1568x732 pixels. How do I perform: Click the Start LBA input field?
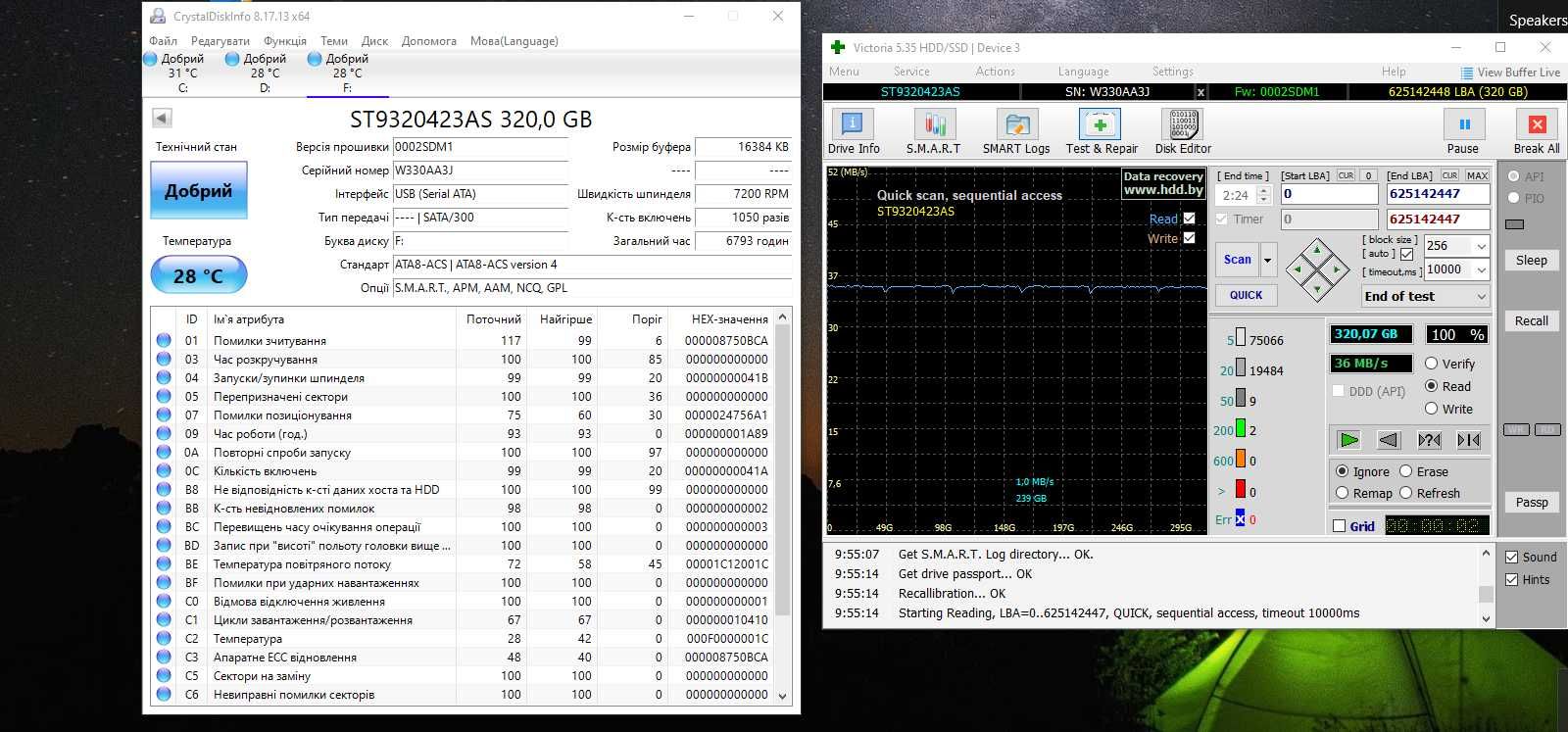(x=1330, y=194)
